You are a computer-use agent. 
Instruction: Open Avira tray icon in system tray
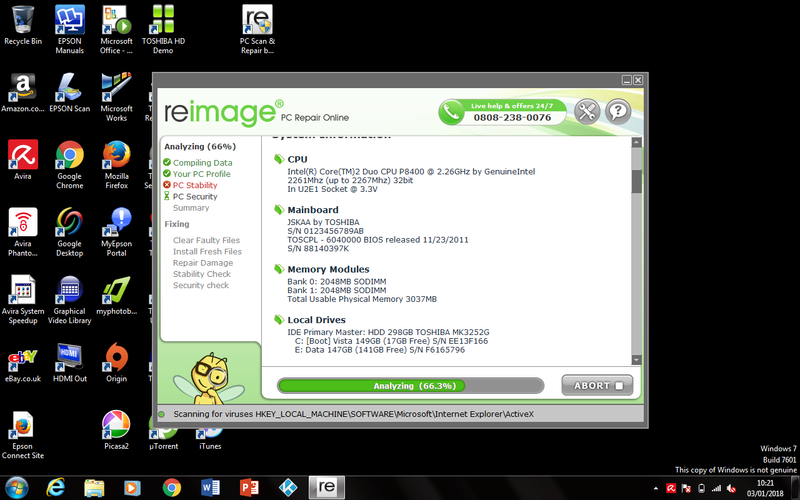click(x=671, y=488)
